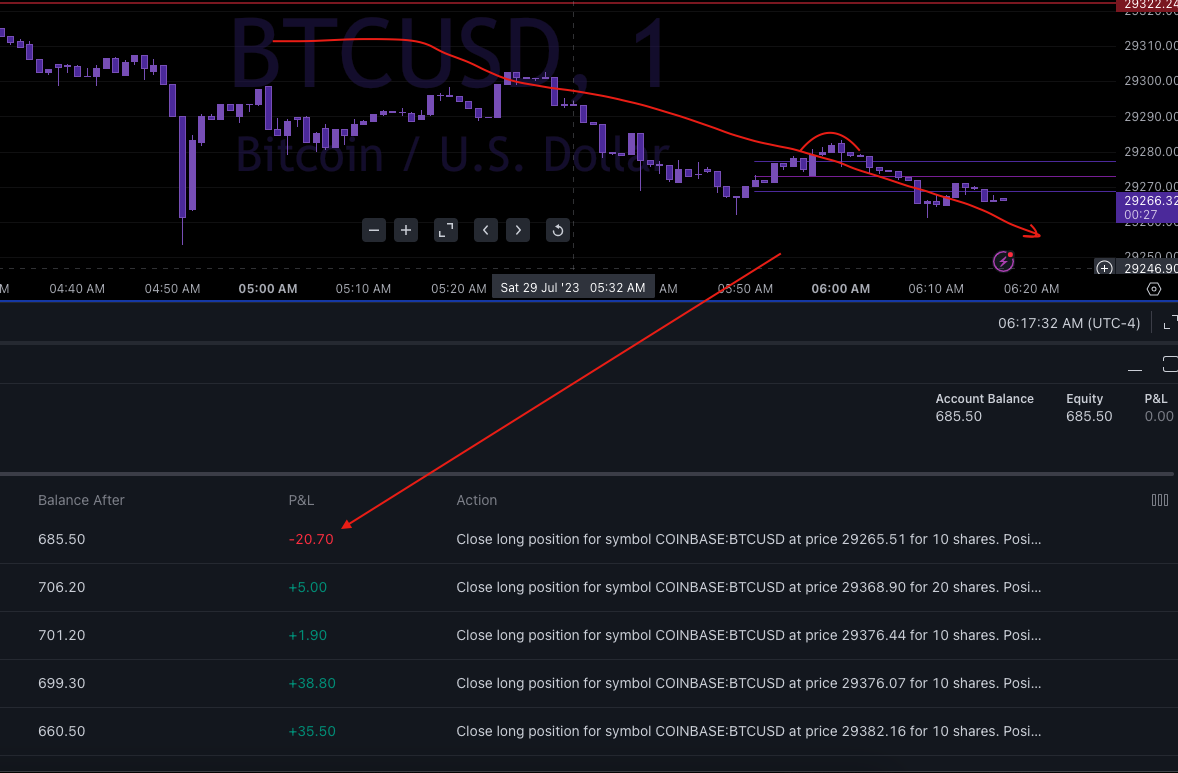
Task: Click the Sat 29 Jul '23 date label
Action: pos(573,287)
